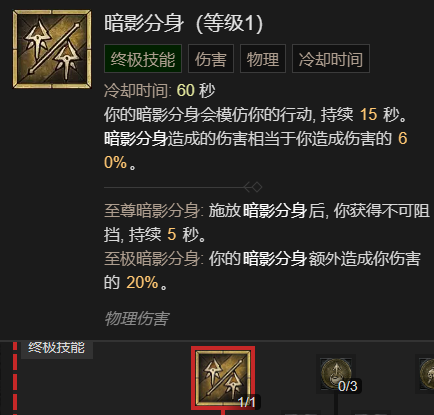Click the 冷却时间: 60 秒 cooldown line
The width and height of the screenshot is (434, 415).
pyautogui.click(x=159, y=91)
